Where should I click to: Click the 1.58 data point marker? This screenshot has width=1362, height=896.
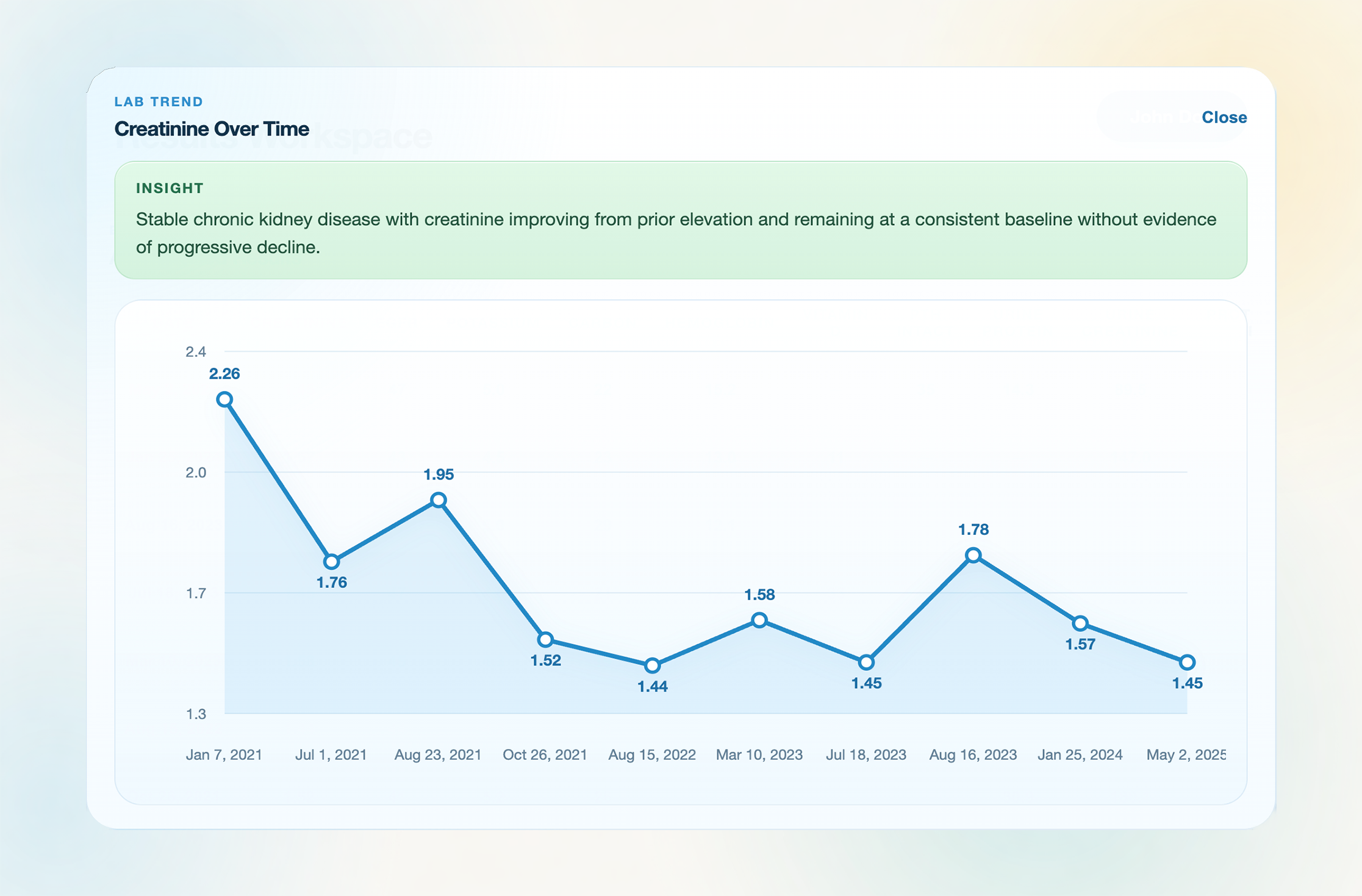(759, 620)
